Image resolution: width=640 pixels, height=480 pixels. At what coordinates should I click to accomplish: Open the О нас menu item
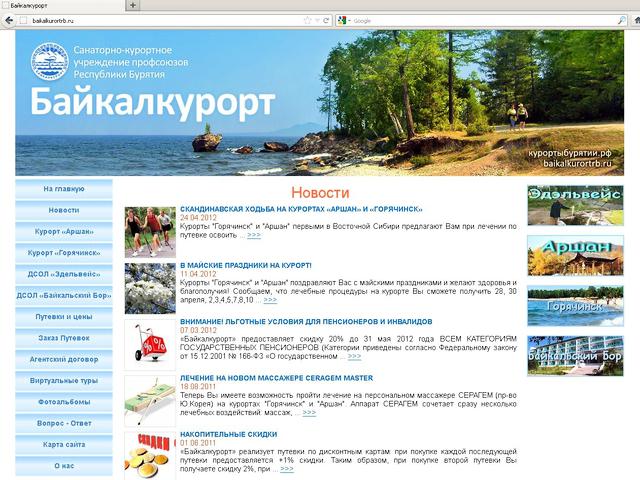point(64,466)
